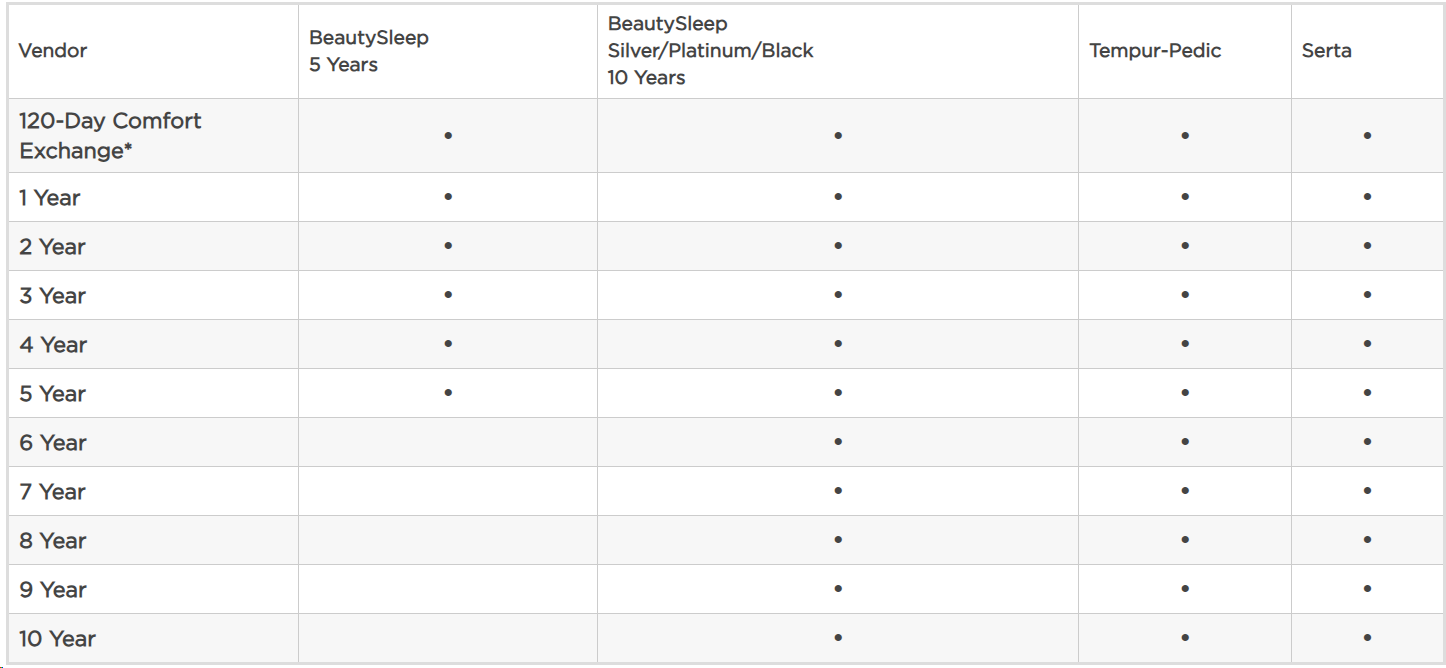Click the "1 Year" row label

click(x=50, y=198)
